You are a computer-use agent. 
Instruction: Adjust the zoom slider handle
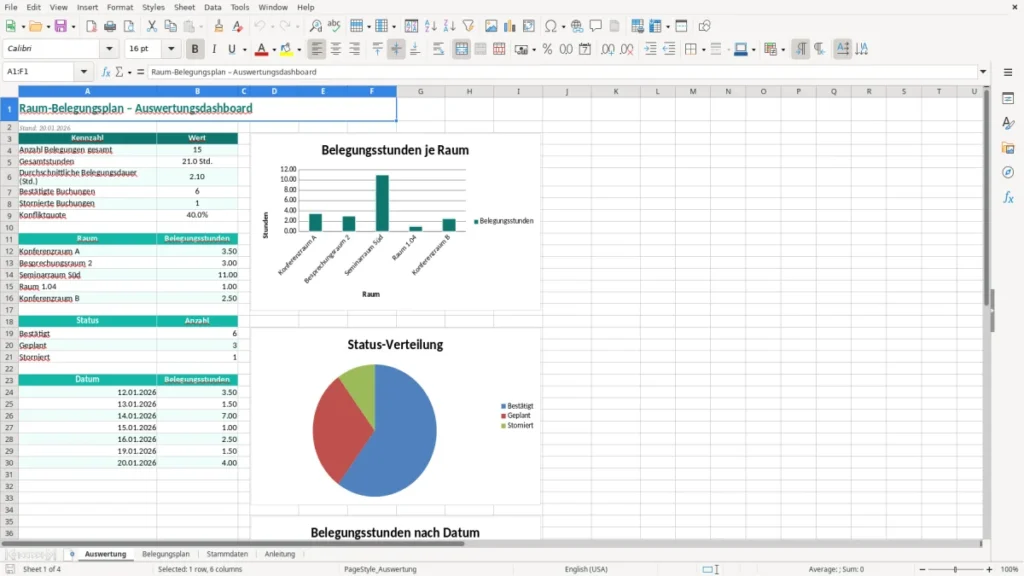coord(955,569)
